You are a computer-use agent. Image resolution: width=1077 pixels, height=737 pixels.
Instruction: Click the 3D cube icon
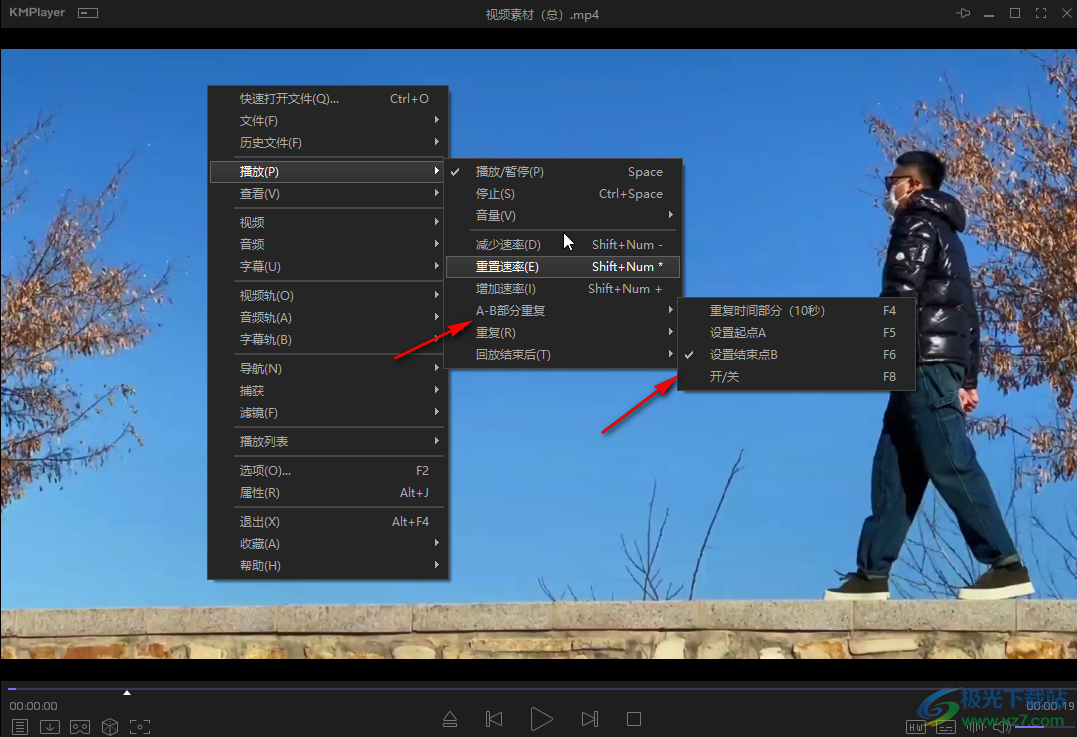pos(110,726)
